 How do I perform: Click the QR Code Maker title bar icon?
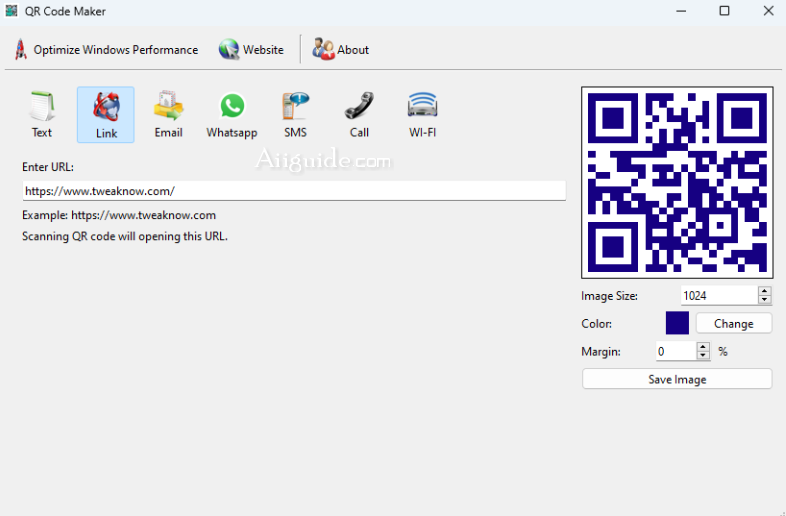tap(12, 11)
